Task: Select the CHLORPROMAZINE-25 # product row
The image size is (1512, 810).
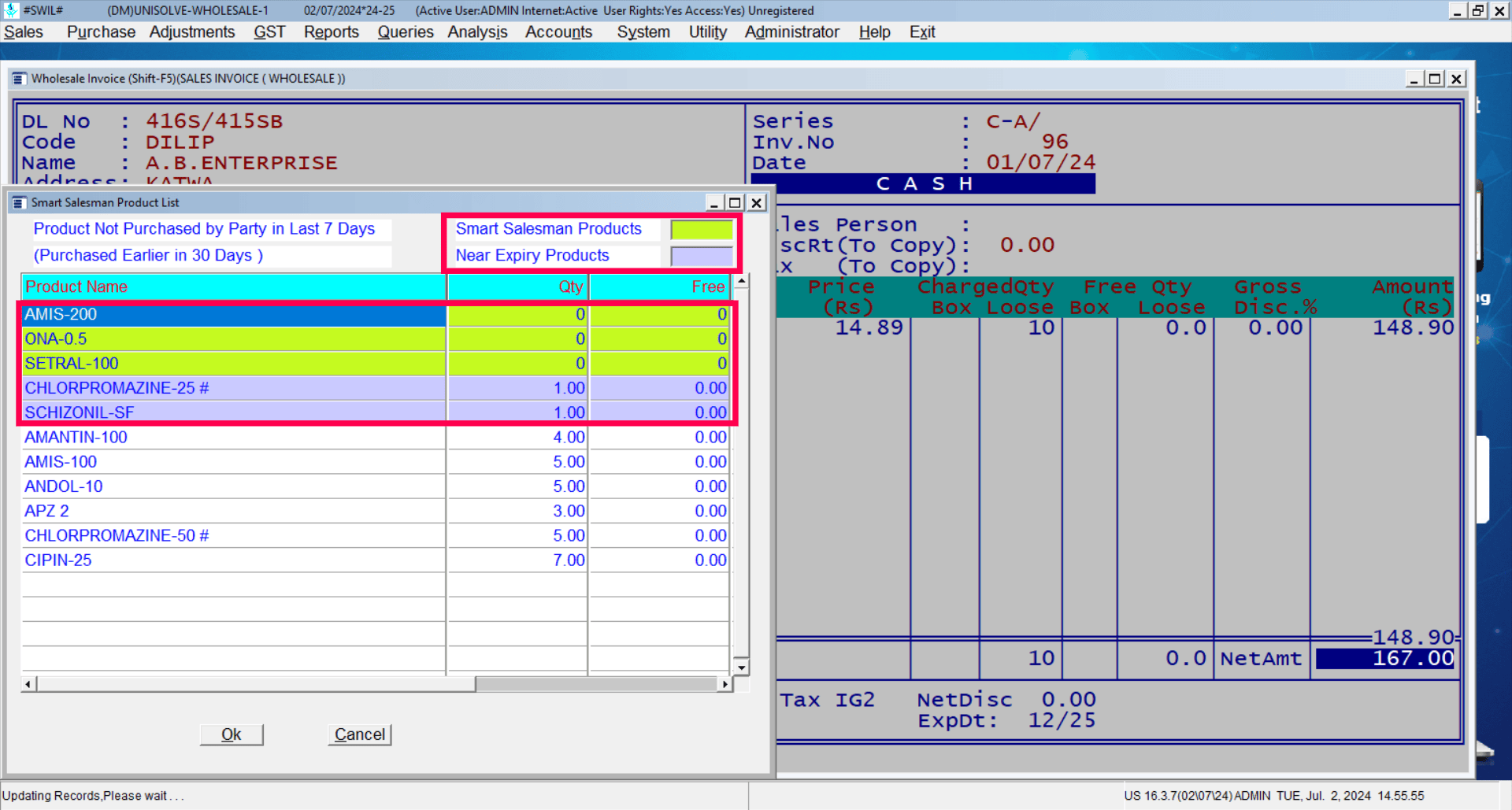Action: (375, 388)
